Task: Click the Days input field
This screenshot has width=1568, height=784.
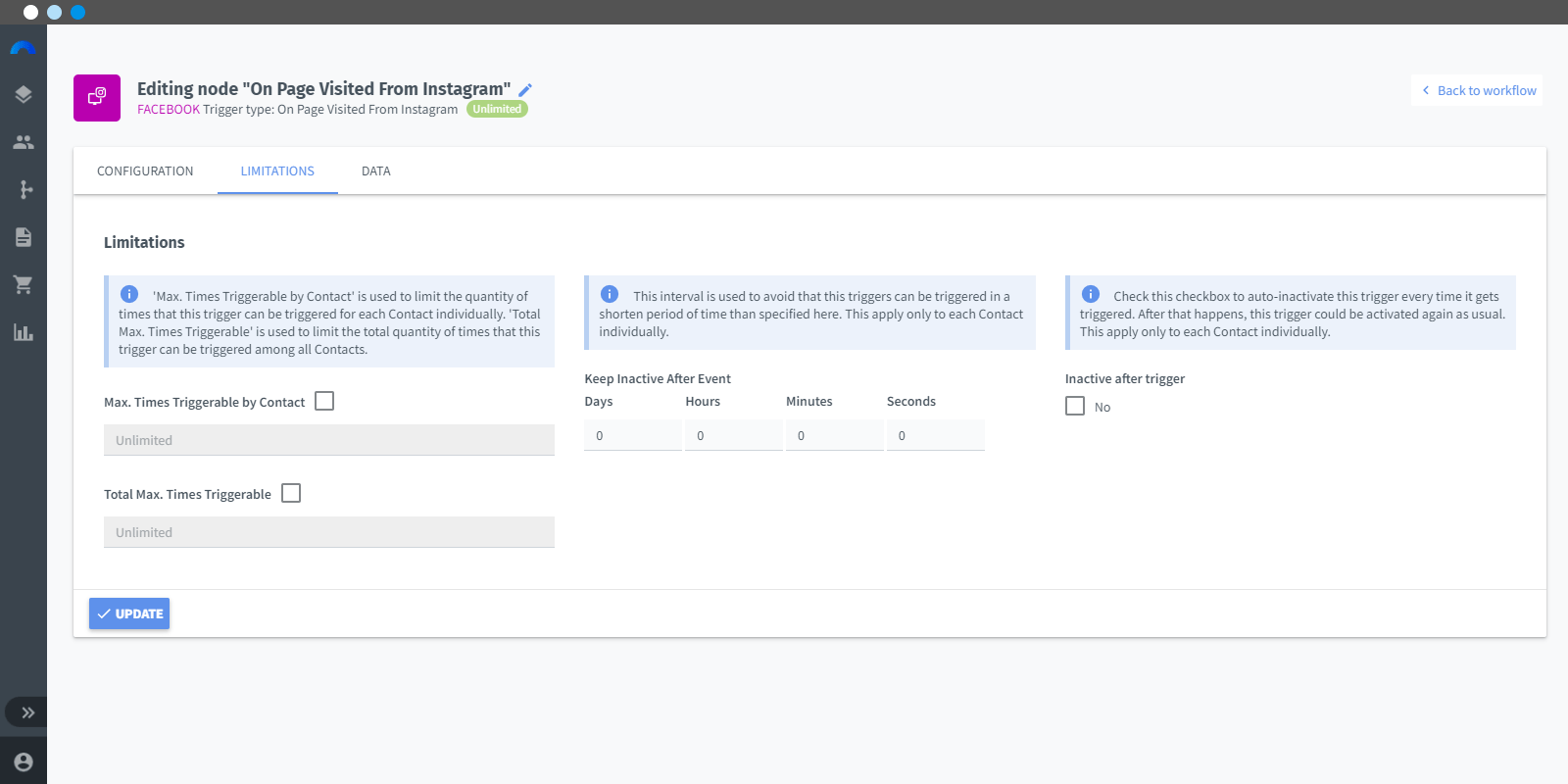Action: [x=633, y=435]
